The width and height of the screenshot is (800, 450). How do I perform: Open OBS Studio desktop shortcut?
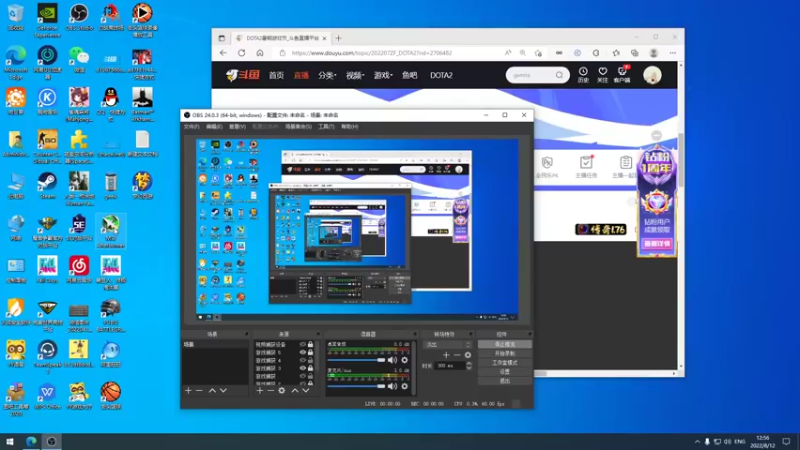[x=79, y=17]
